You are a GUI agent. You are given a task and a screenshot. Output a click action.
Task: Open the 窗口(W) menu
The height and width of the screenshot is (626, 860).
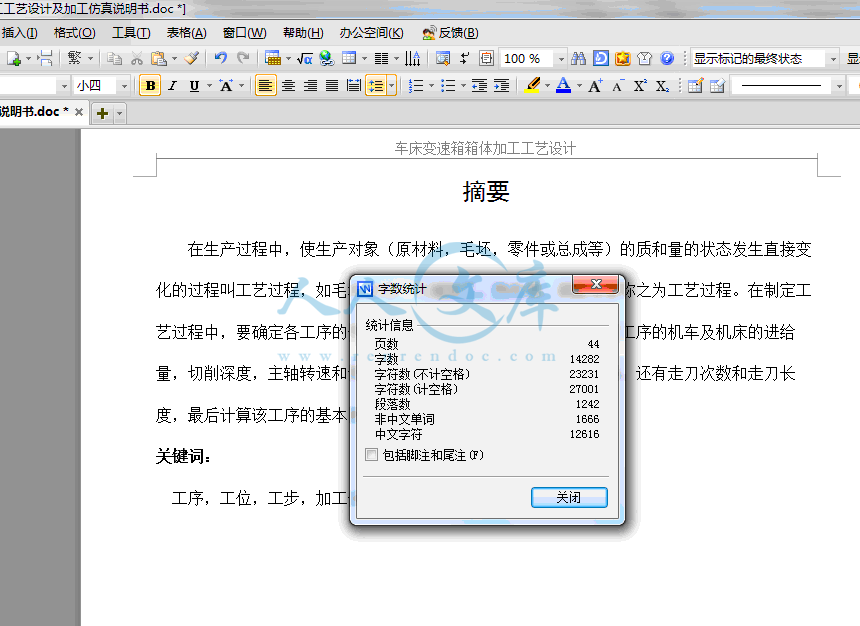pyautogui.click(x=245, y=33)
